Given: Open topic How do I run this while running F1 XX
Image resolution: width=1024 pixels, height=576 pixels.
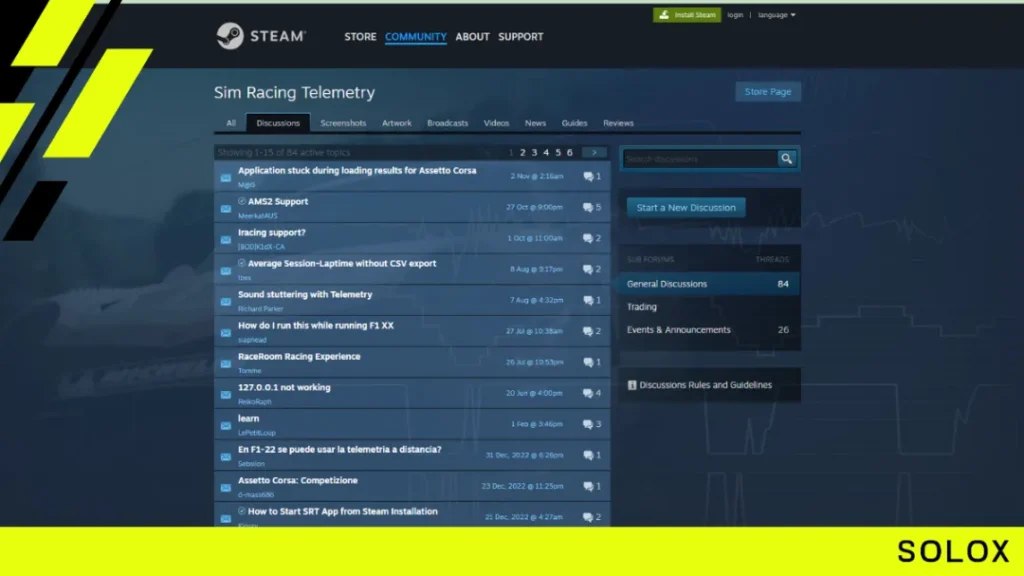Looking at the screenshot, I should click(x=315, y=325).
